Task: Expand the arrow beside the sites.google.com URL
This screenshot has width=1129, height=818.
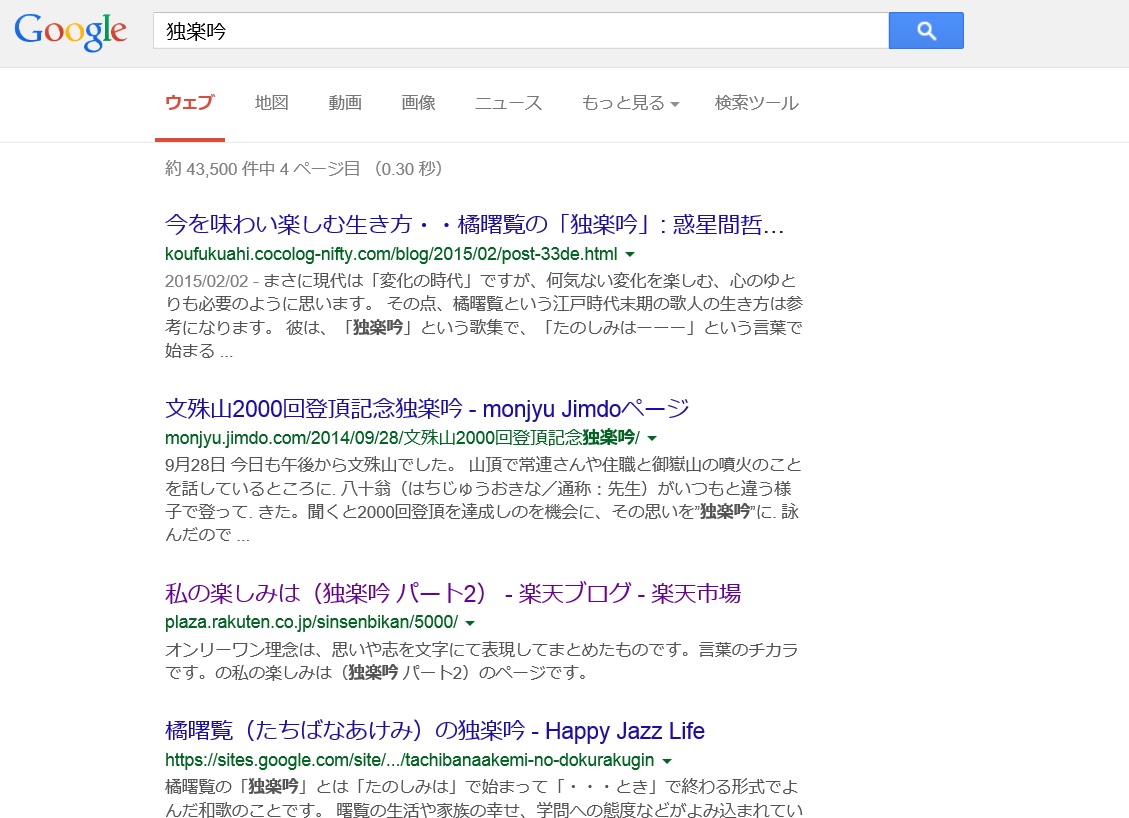Action: (666, 760)
